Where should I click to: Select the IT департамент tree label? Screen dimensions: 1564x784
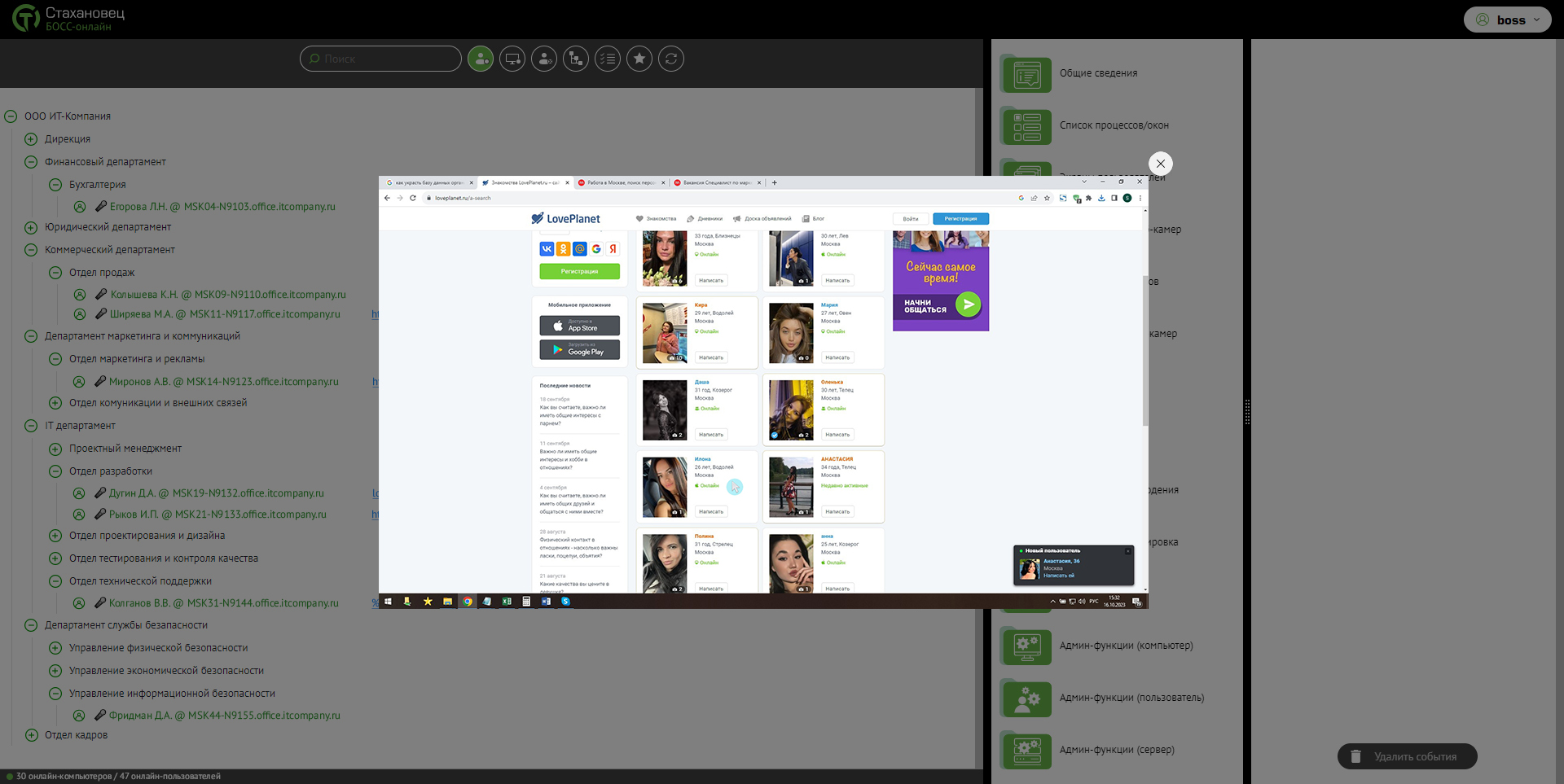pyautogui.click(x=80, y=426)
